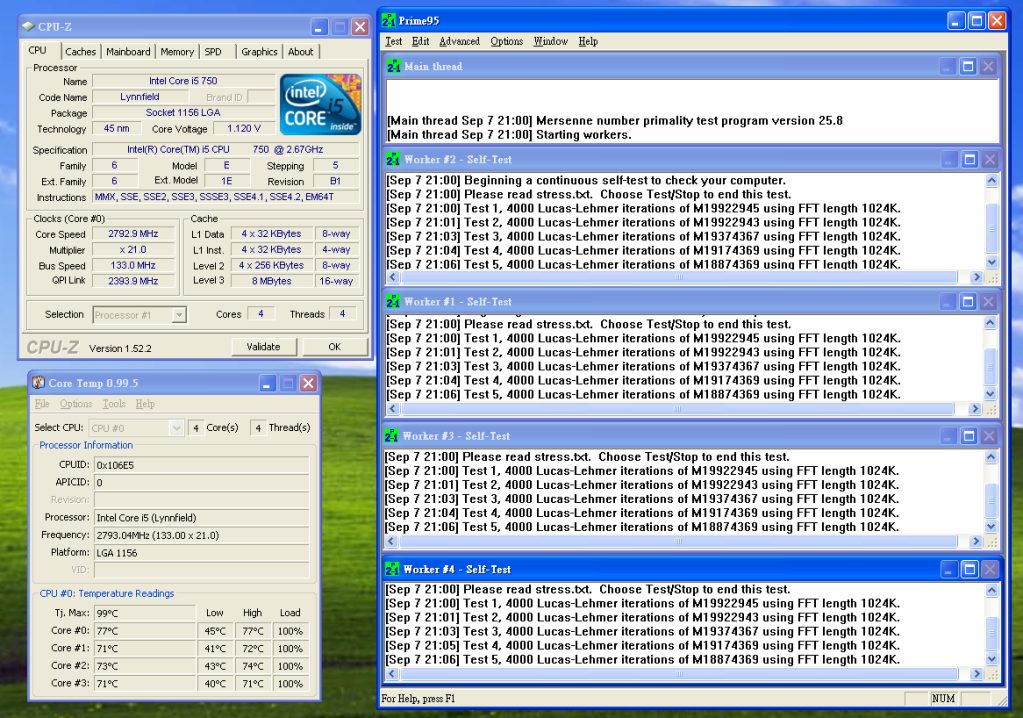Open the Advanced menu in Prime95
Screen dimensions: 1023x718
click(459, 41)
